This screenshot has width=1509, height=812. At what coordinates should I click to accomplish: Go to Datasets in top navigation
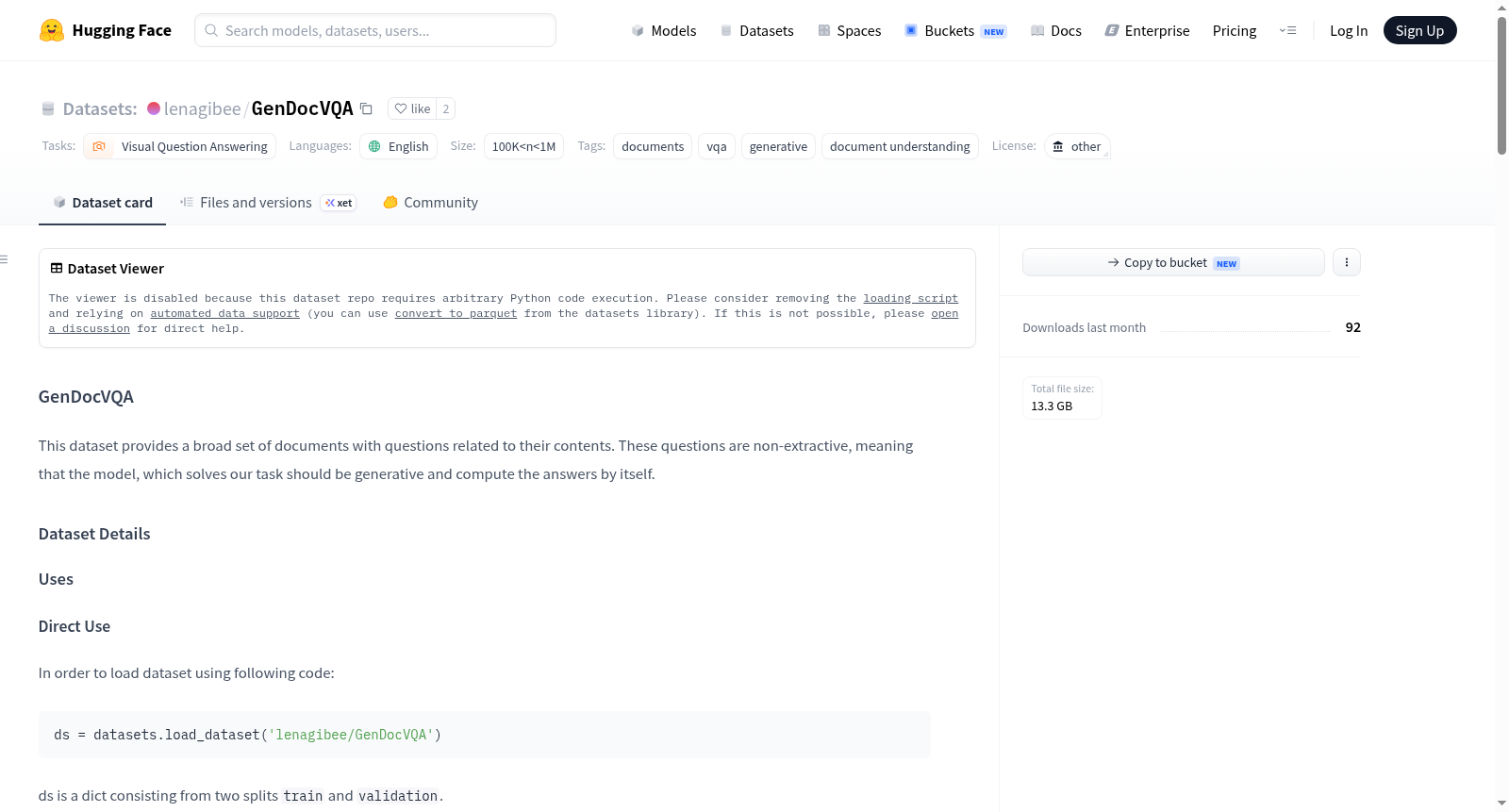(x=757, y=30)
